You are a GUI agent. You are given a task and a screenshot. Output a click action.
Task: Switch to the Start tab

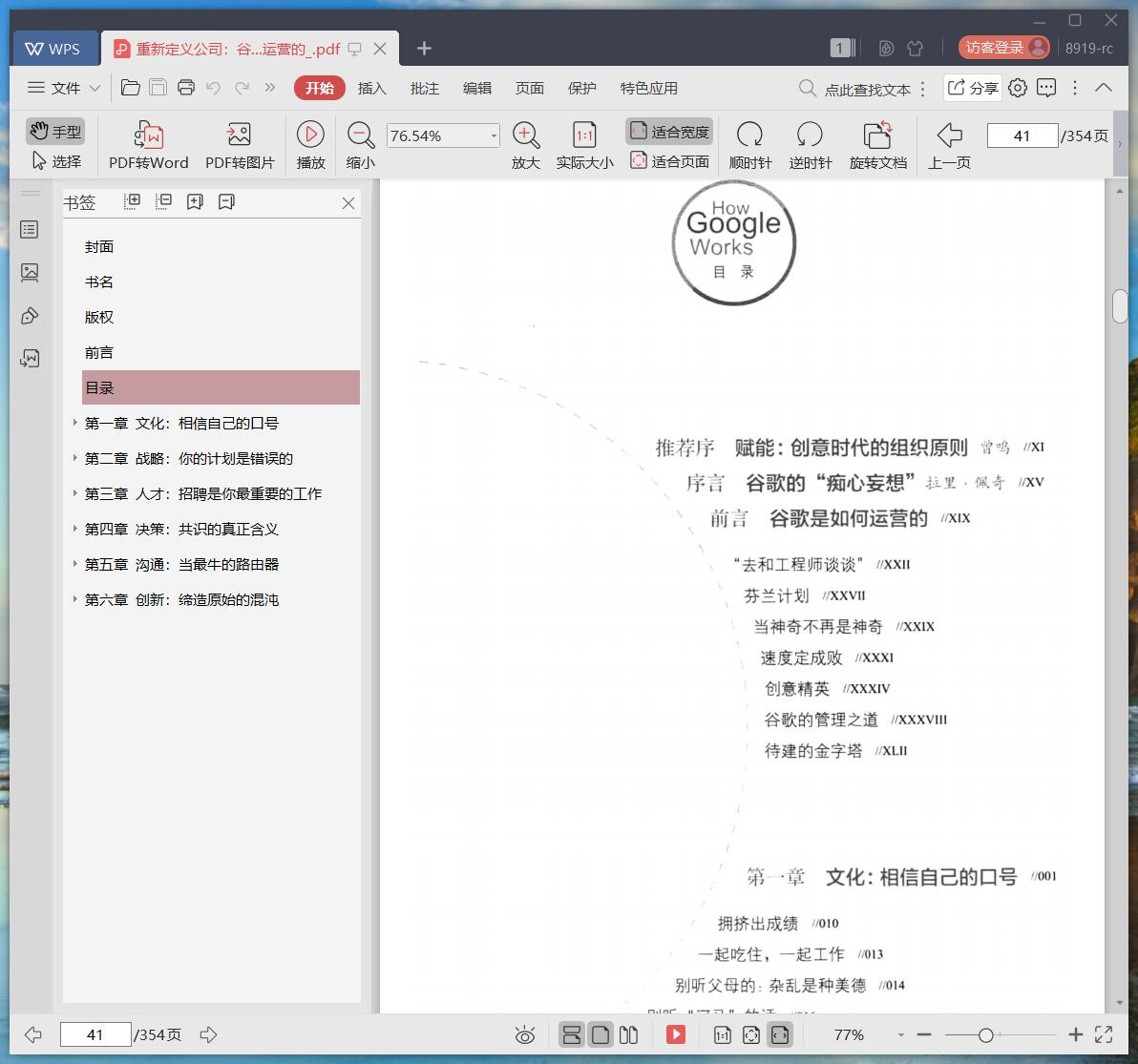pos(319,88)
